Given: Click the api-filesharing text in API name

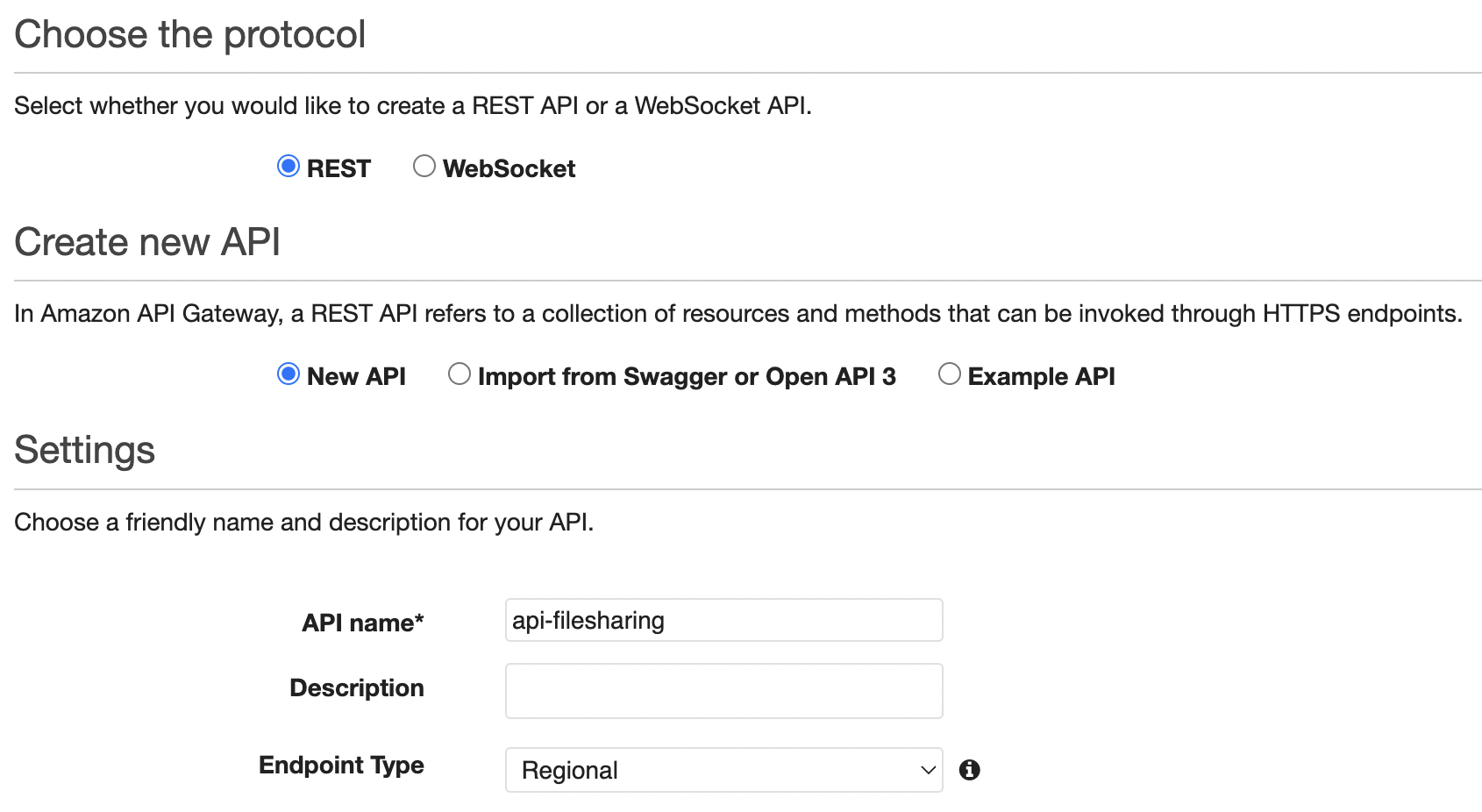Looking at the screenshot, I should (x=588, y=620).
